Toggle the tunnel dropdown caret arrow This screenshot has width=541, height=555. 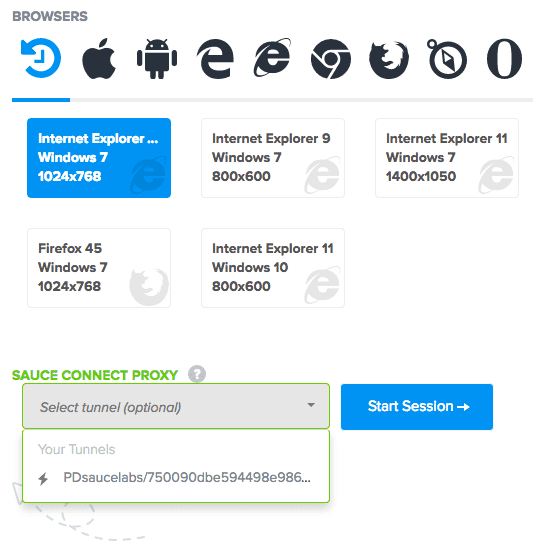(x=311, y=405)
